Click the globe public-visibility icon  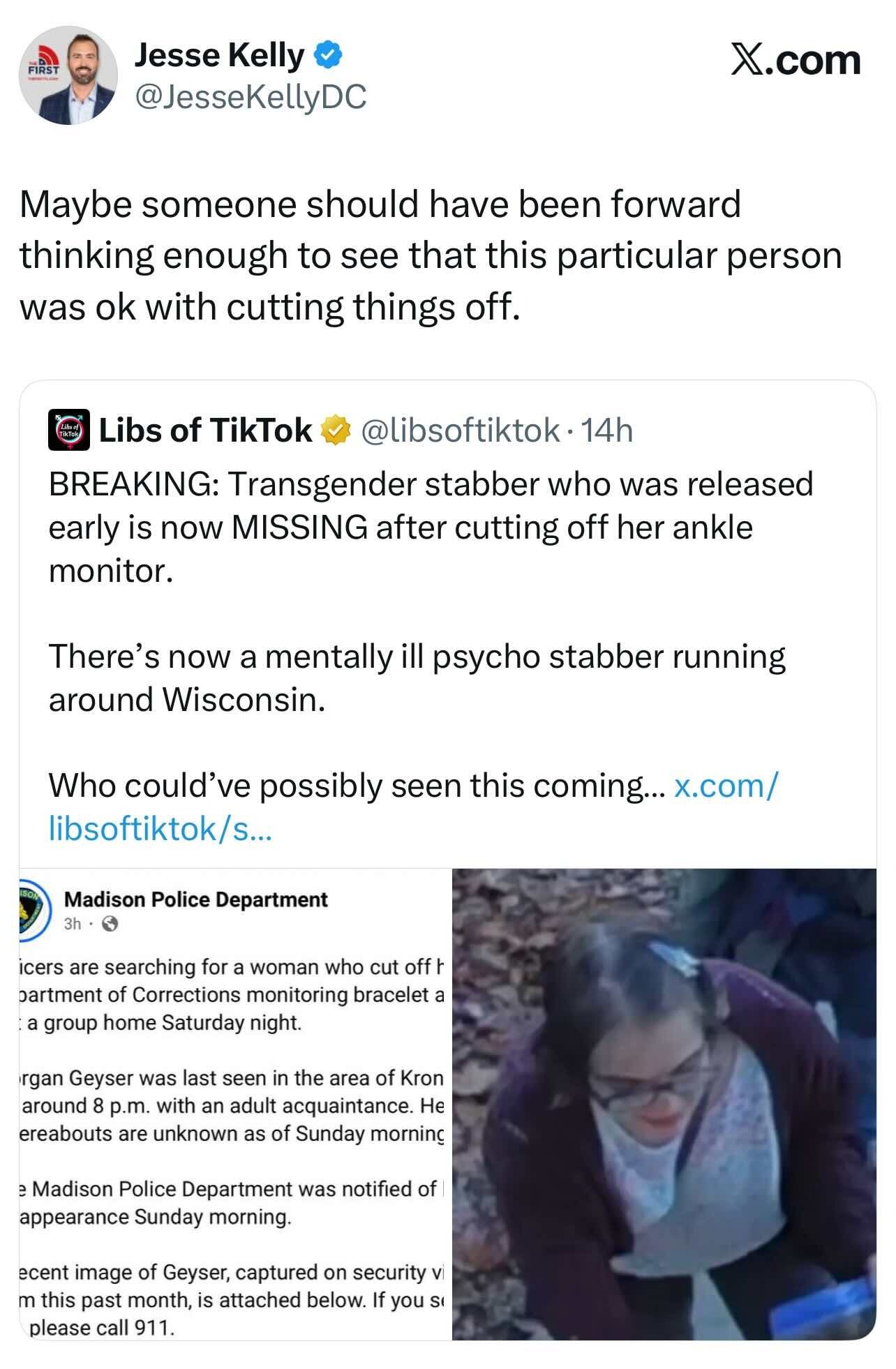coord(110,924)
